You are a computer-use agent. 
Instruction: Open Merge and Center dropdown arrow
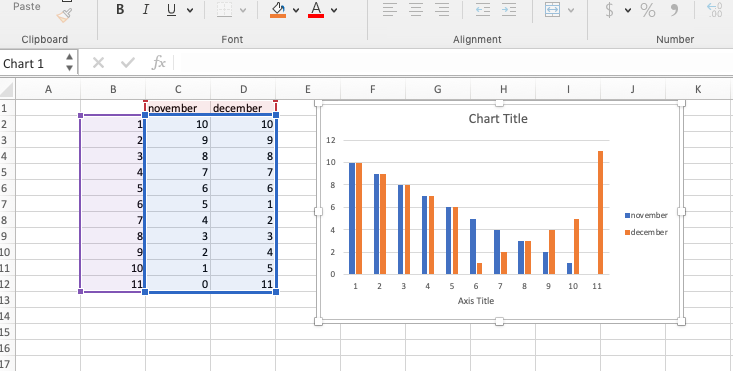(x=571, y=10)
